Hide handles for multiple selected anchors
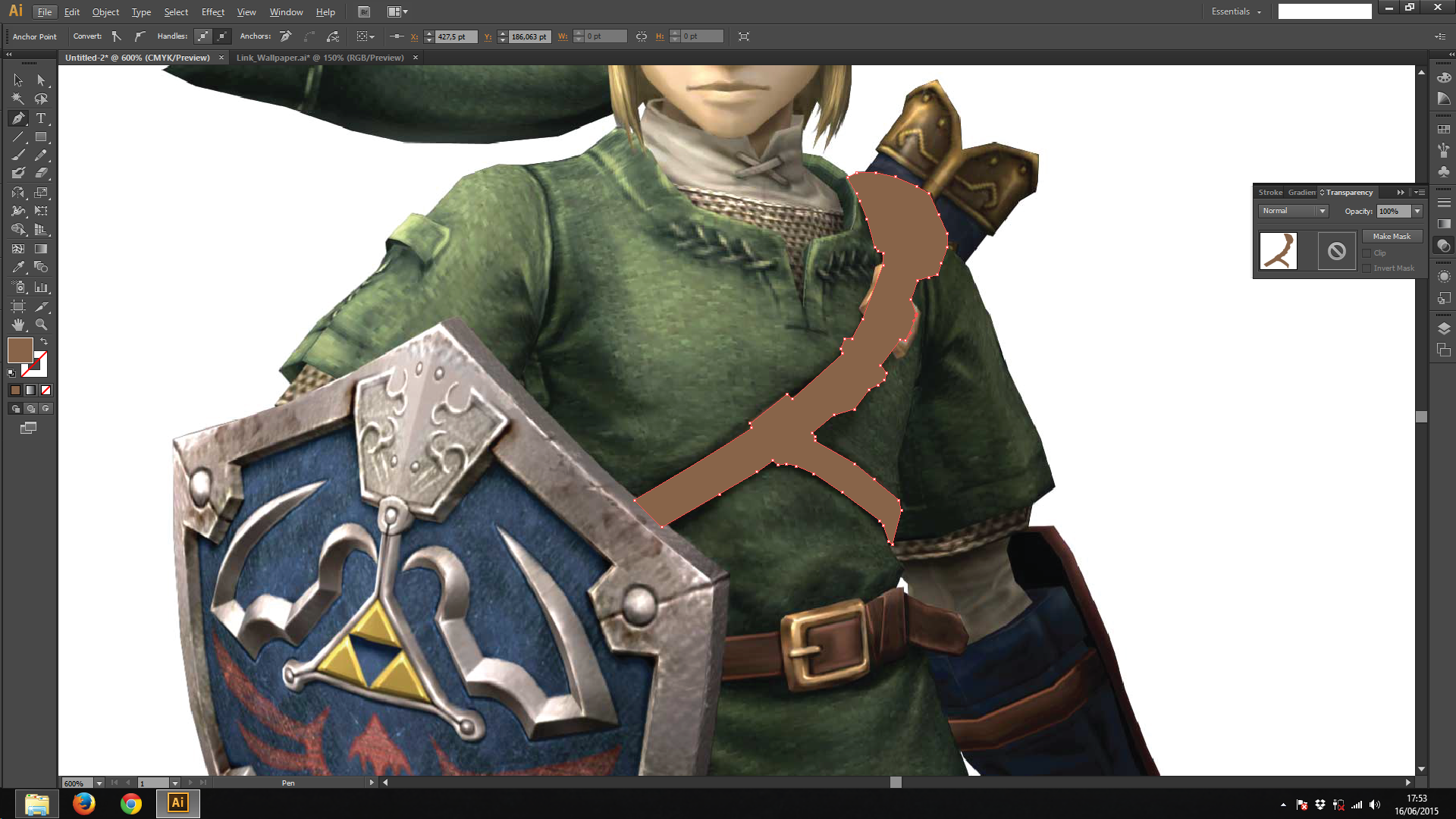 click(221, 36)
